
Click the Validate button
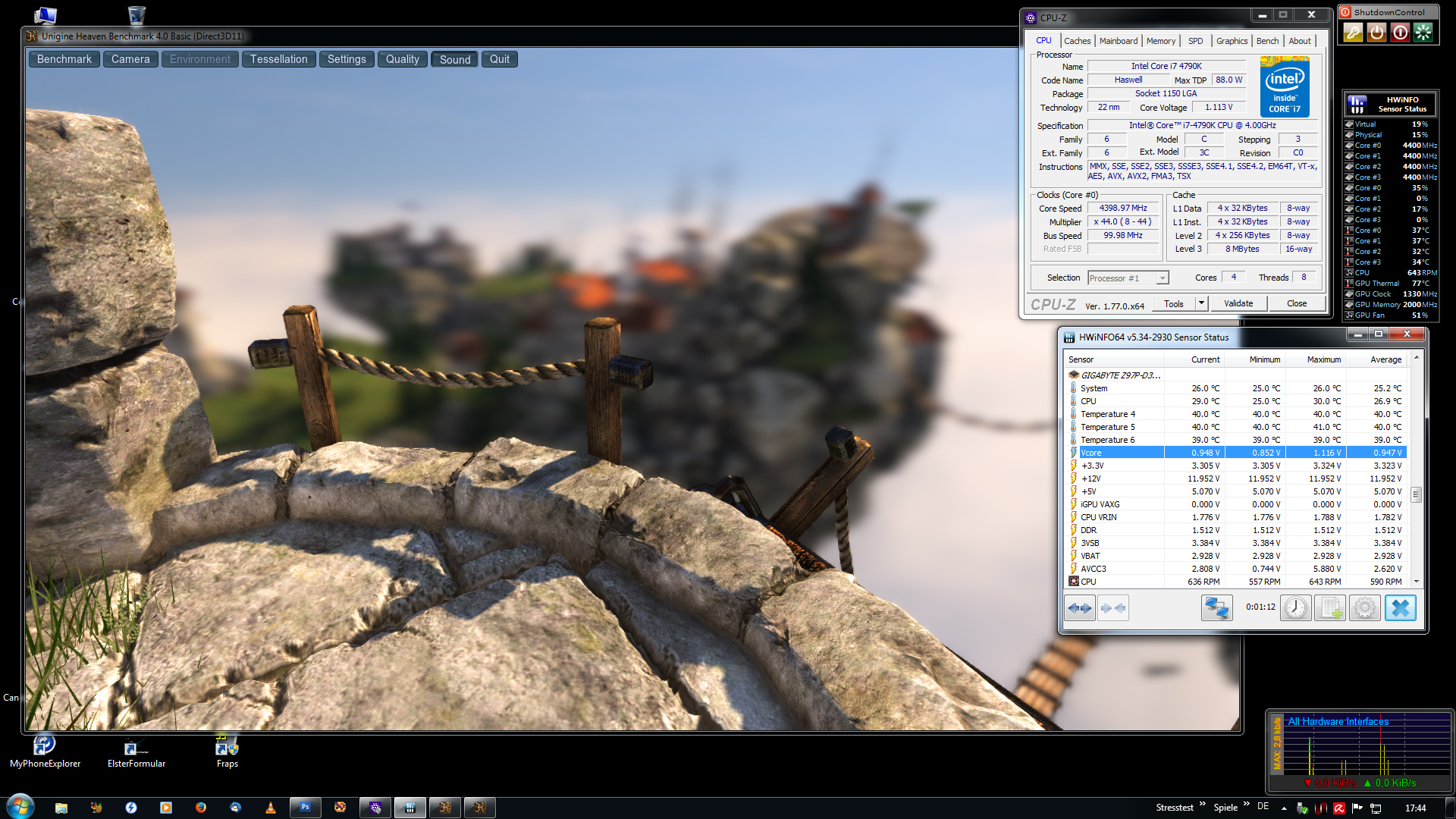[1238, 303]
